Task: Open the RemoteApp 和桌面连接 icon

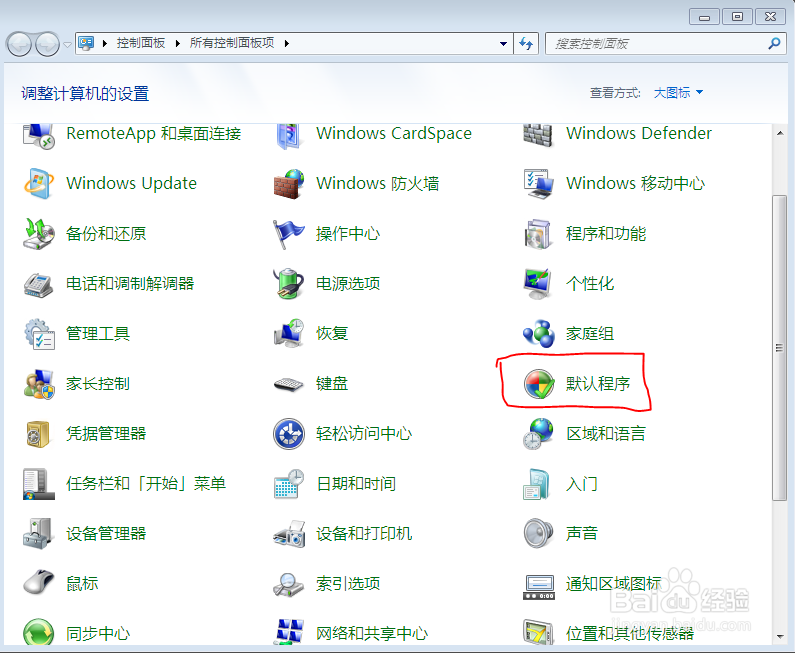Action: click(x=39, y=135)
